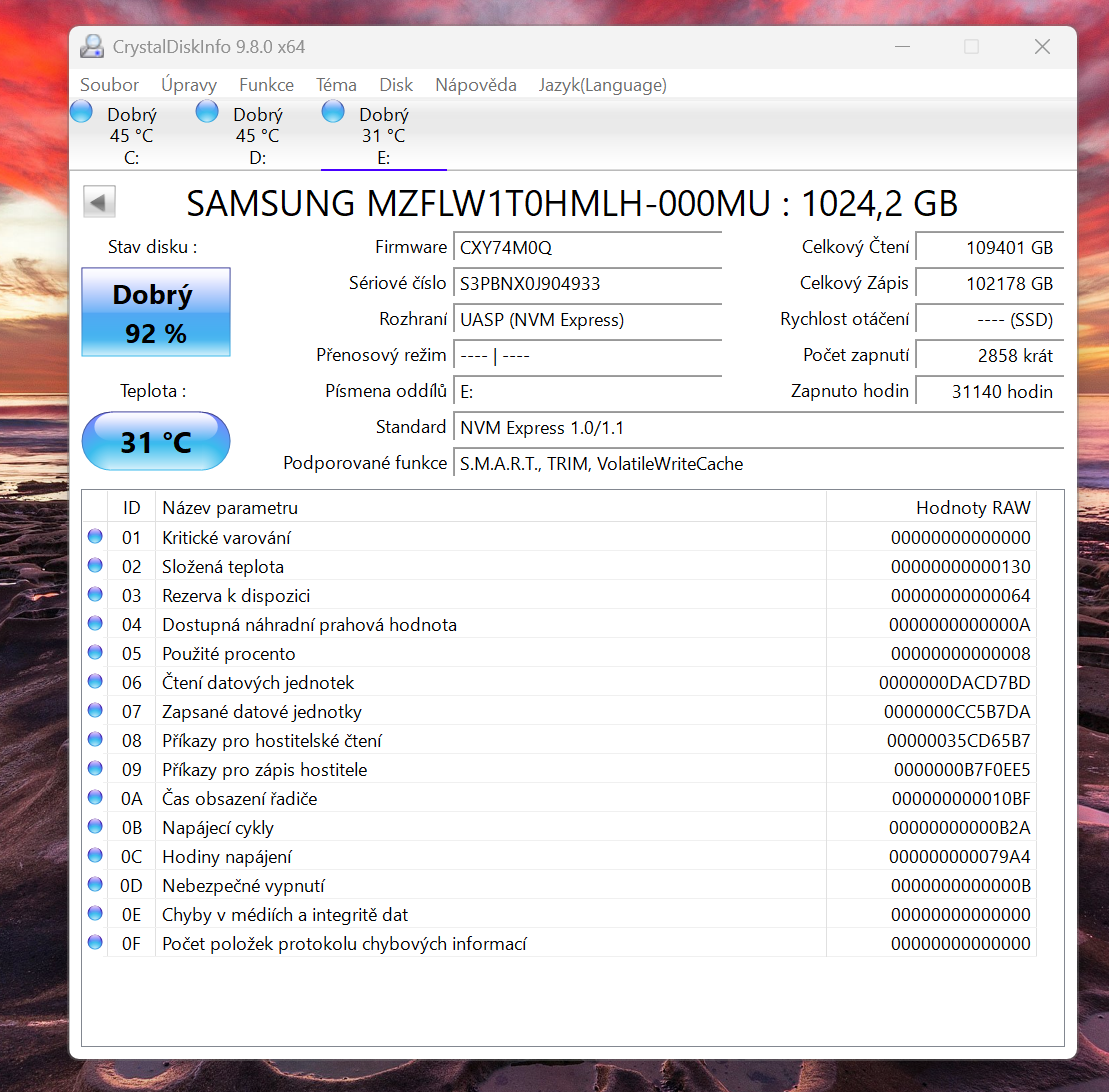
Task: Select RAW value 000000000079A4
Action: pyautogui.click(x=960, y=856)
